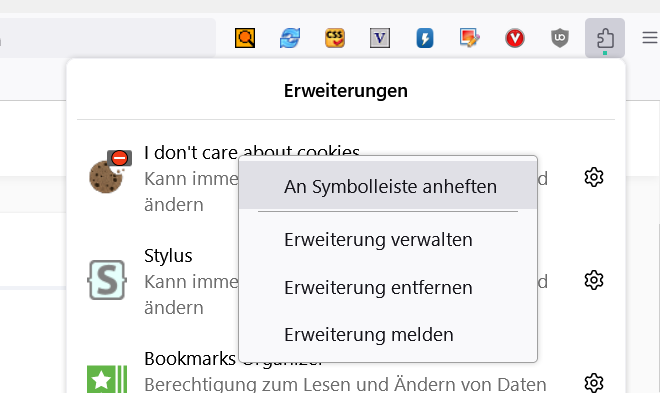Screen dimensions: 660x393
Task: Click the blue lightning bolt extension icon
Action: 425,38
